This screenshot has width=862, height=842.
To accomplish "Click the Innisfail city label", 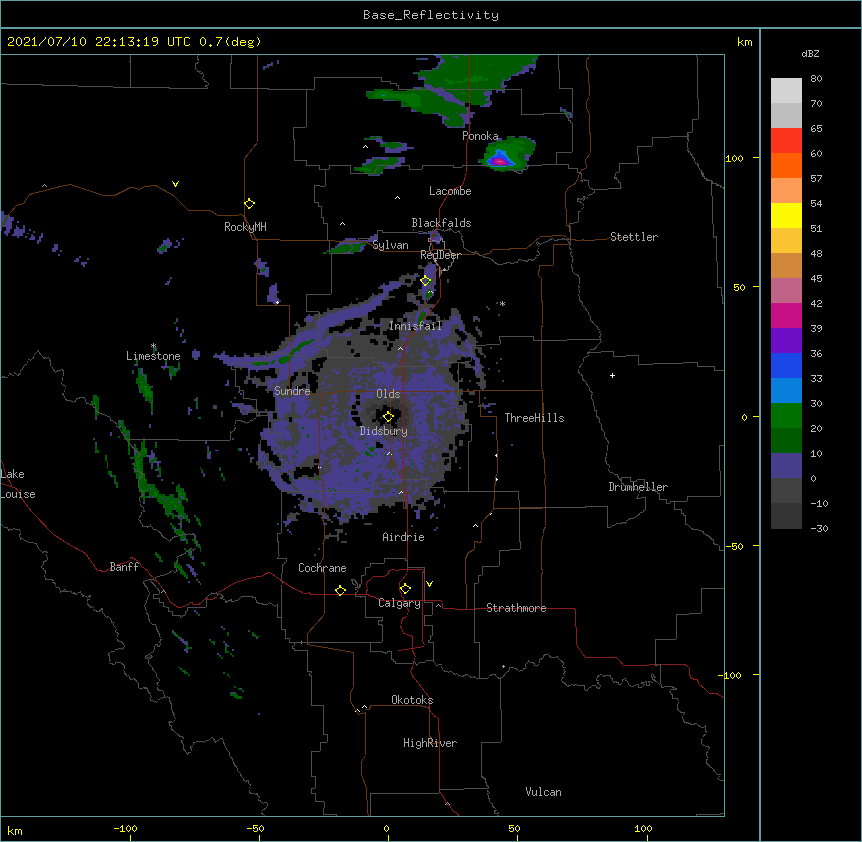I will (x=415, y=326).
